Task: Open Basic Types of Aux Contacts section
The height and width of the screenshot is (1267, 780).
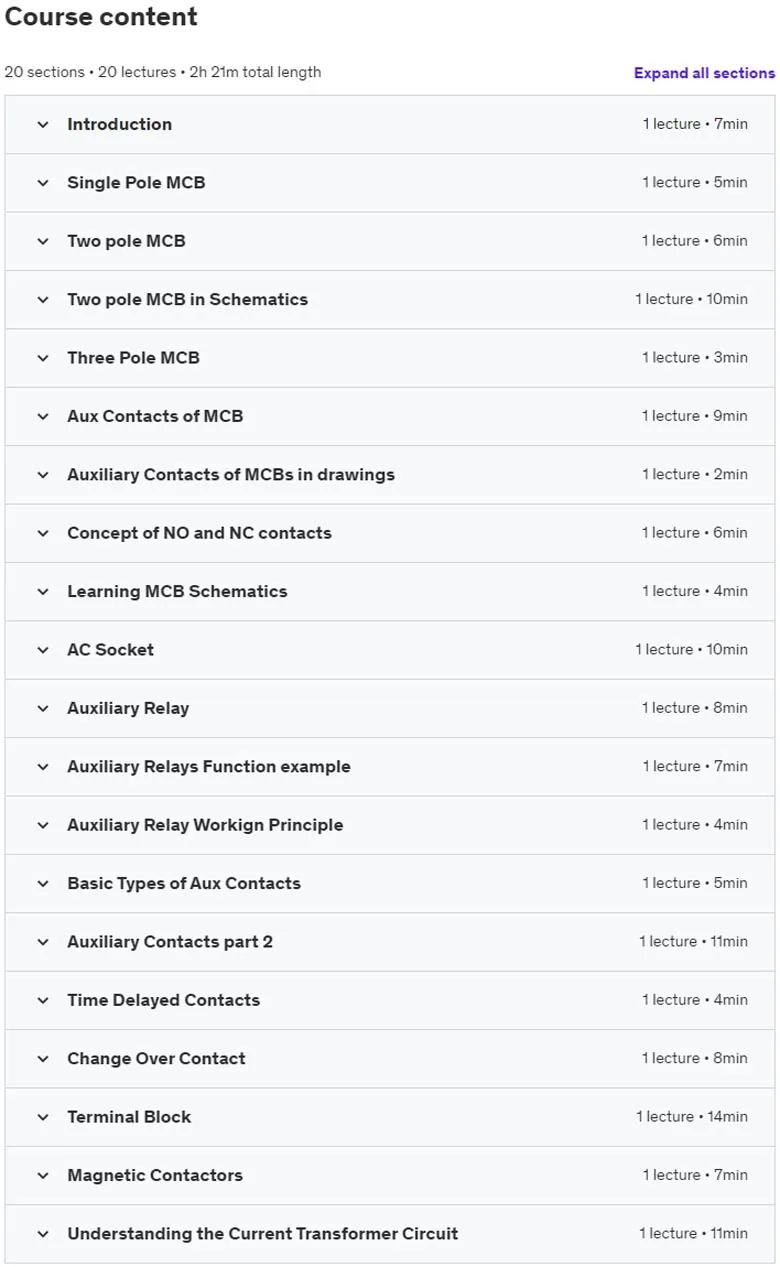Action: click(x=390, y=883)
